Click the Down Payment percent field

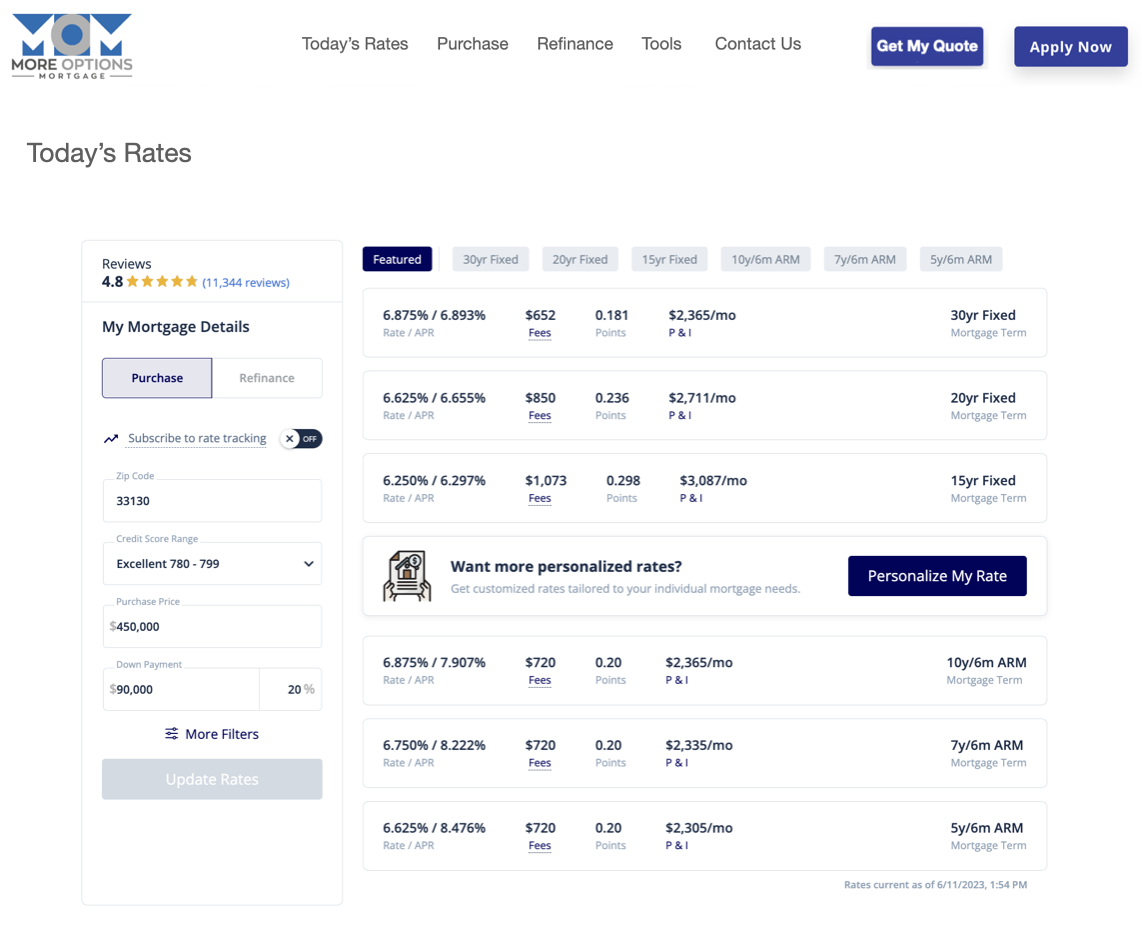point(291,689)
